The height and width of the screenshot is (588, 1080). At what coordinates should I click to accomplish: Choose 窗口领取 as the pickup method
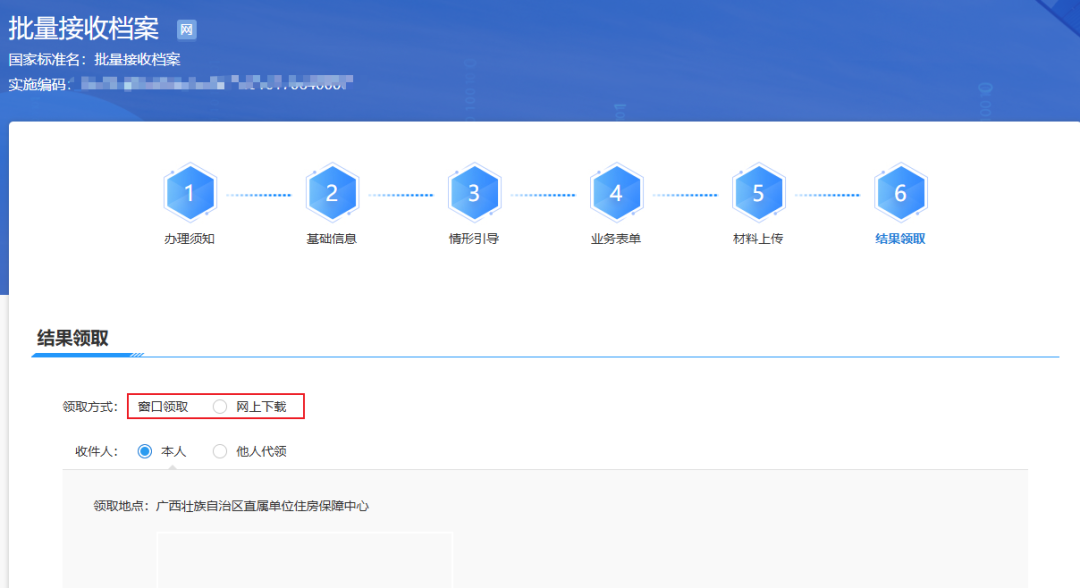(x=162, y=407)
